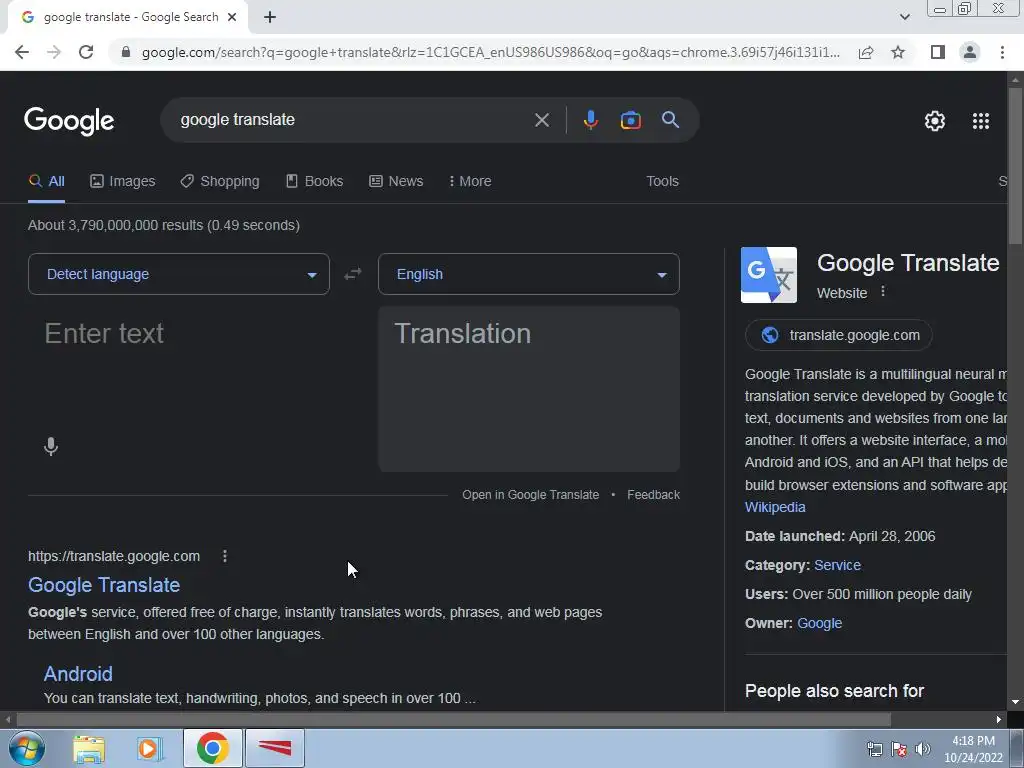Search by voice microphone icon
The image size is (1024, 768).
590,120
